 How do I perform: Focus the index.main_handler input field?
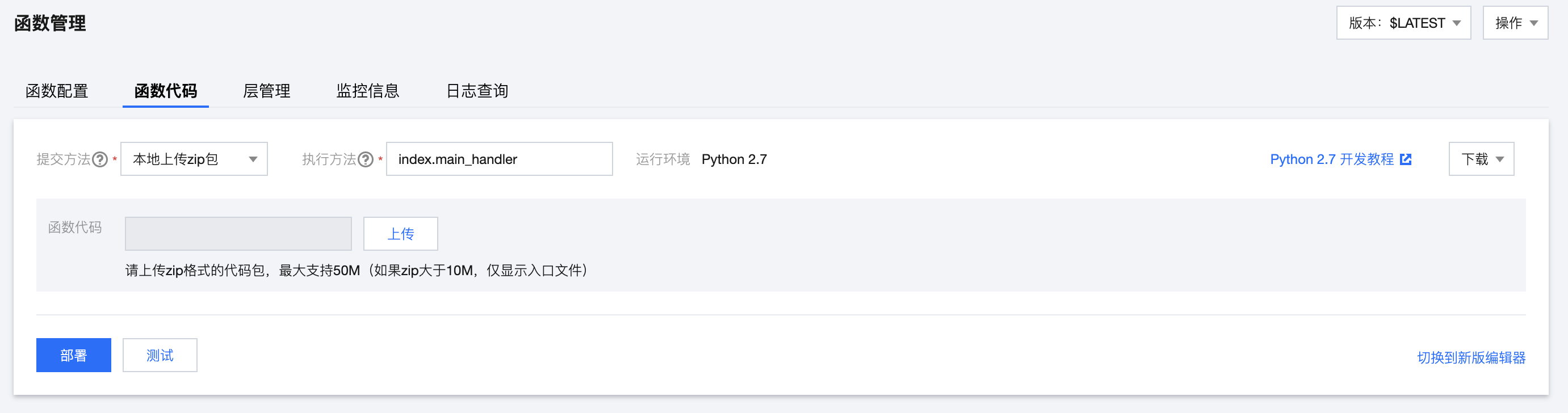pyautogui.click(x=499, y=159)
